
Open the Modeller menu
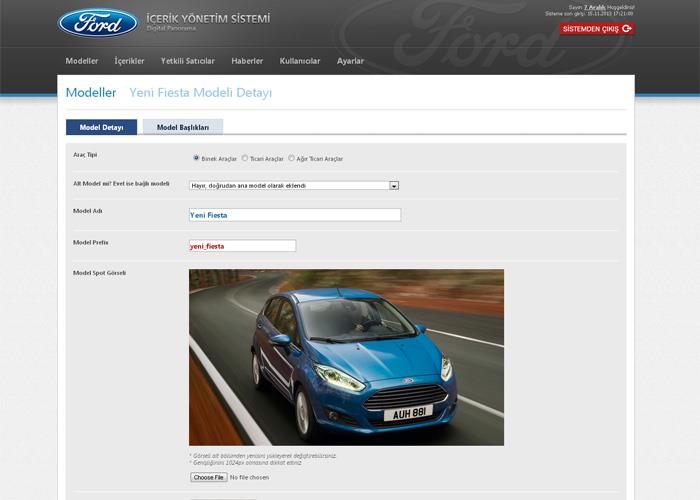coord(82,61)
